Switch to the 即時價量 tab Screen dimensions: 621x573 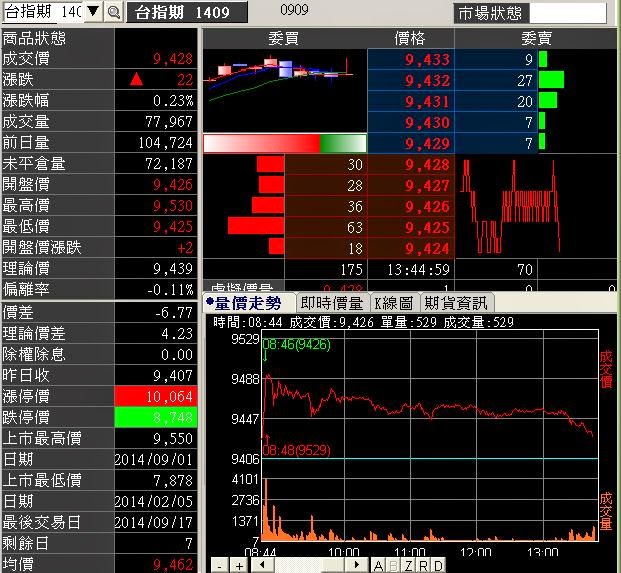tap(332, 304)
